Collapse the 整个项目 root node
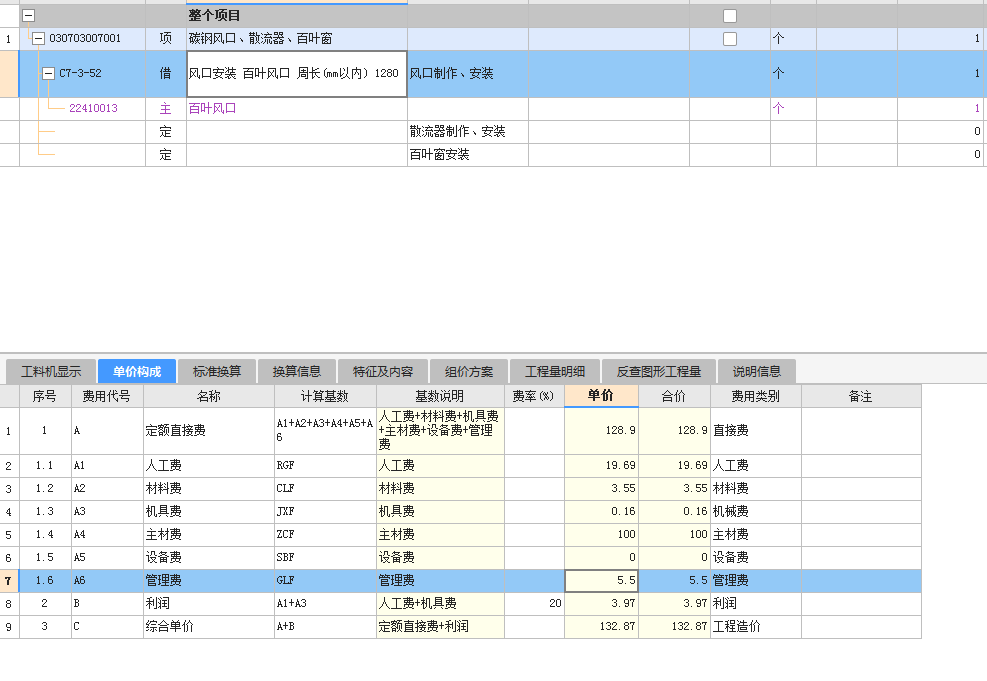Viewport: 987px width, 681px height. 28,16
